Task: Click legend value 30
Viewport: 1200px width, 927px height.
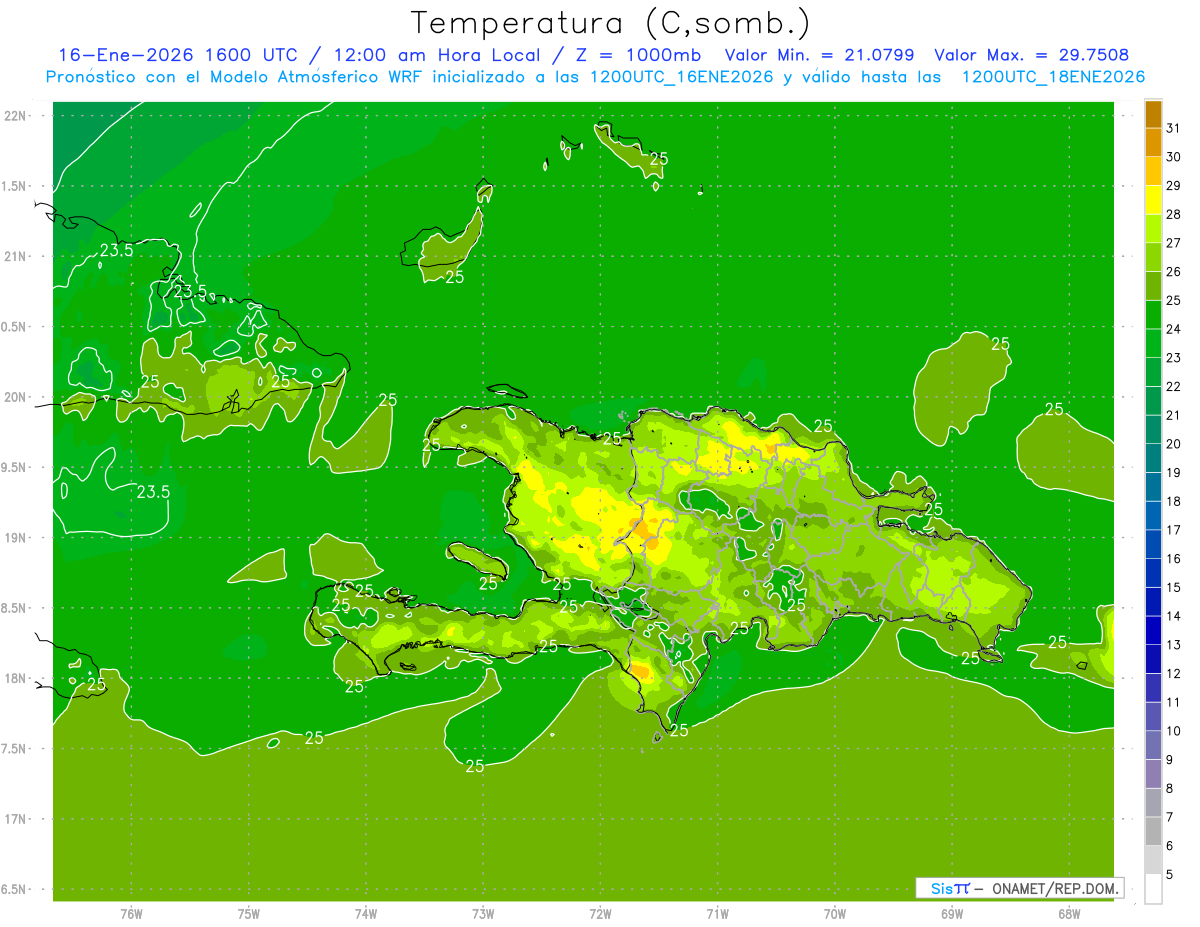Action: 1173,157
